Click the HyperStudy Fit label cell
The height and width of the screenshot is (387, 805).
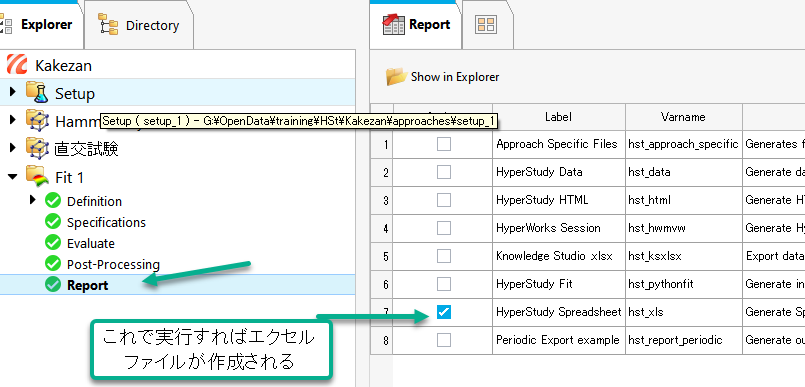point(559,284)
